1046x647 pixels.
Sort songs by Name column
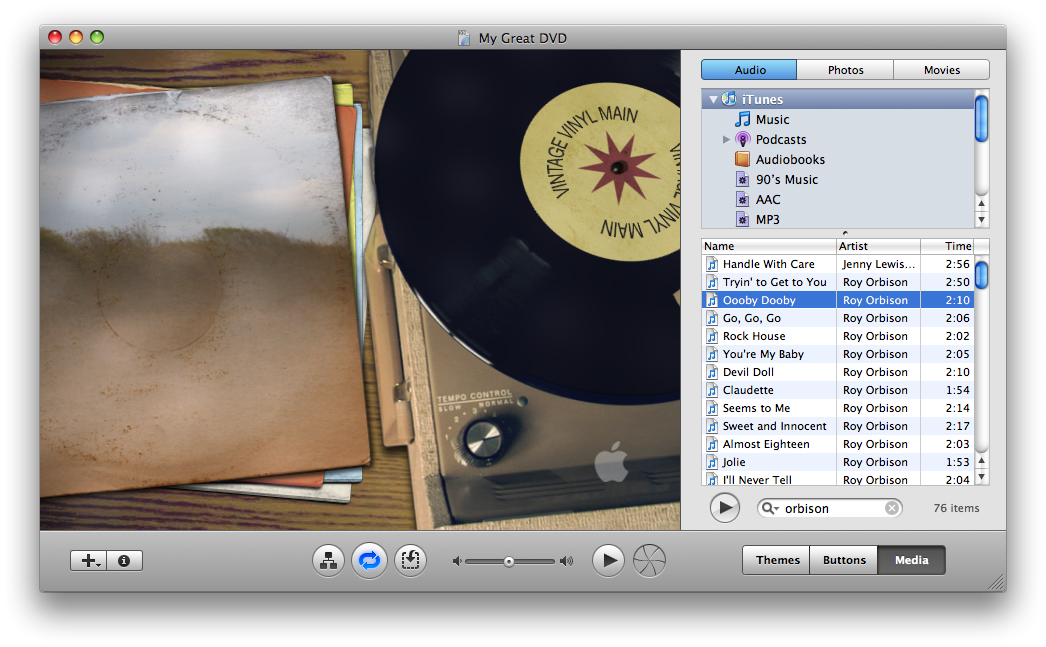tap(768, 246)
